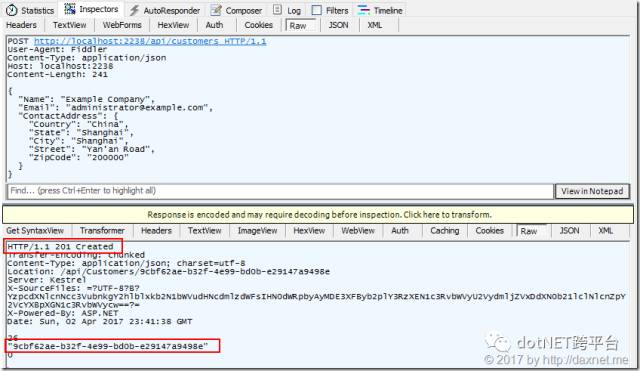Open the Caching response tab
640x371 pixels.
(x=444, y=231)
